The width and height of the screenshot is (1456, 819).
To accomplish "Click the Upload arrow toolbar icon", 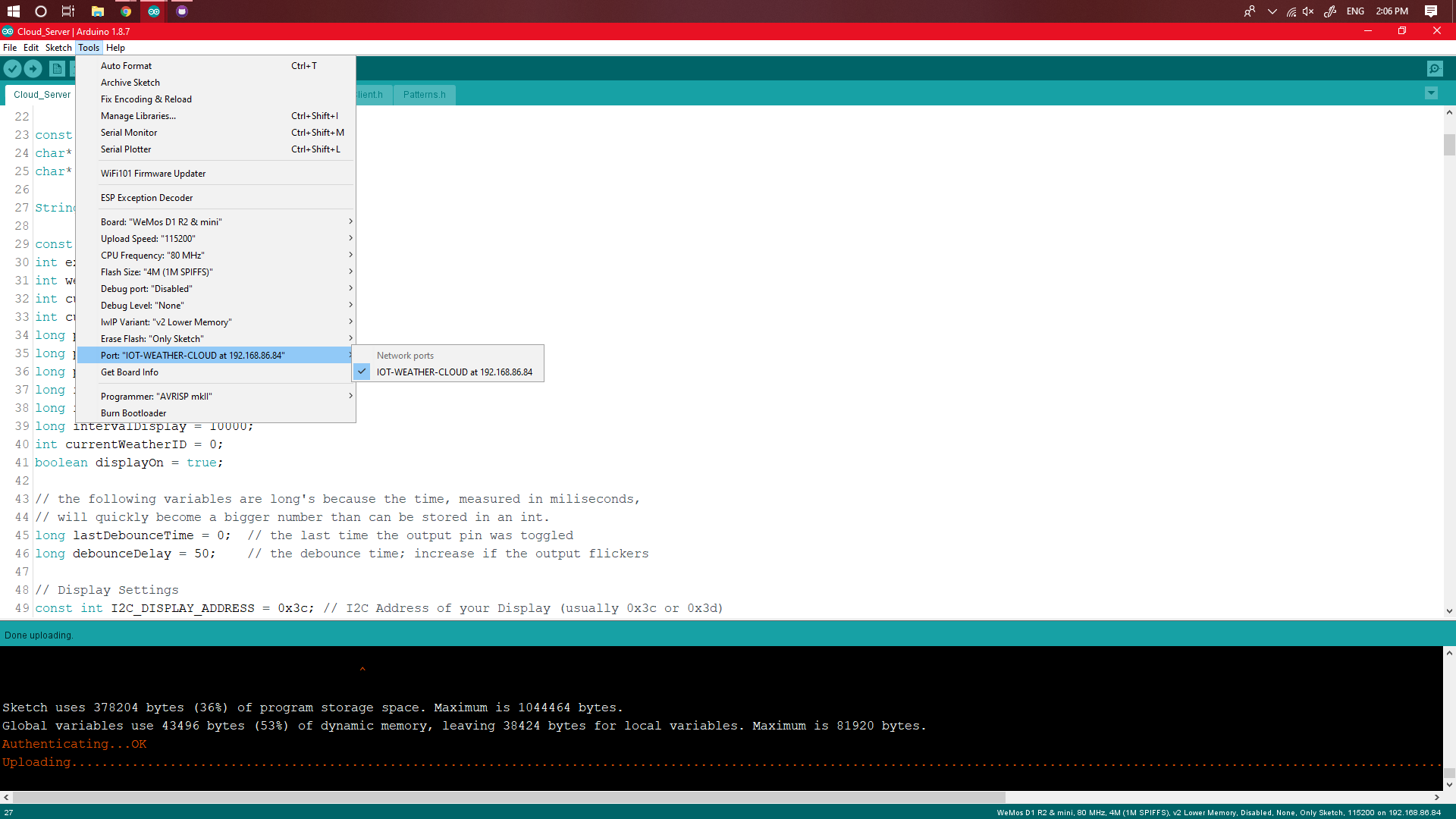I will click(x=33, y=68).
